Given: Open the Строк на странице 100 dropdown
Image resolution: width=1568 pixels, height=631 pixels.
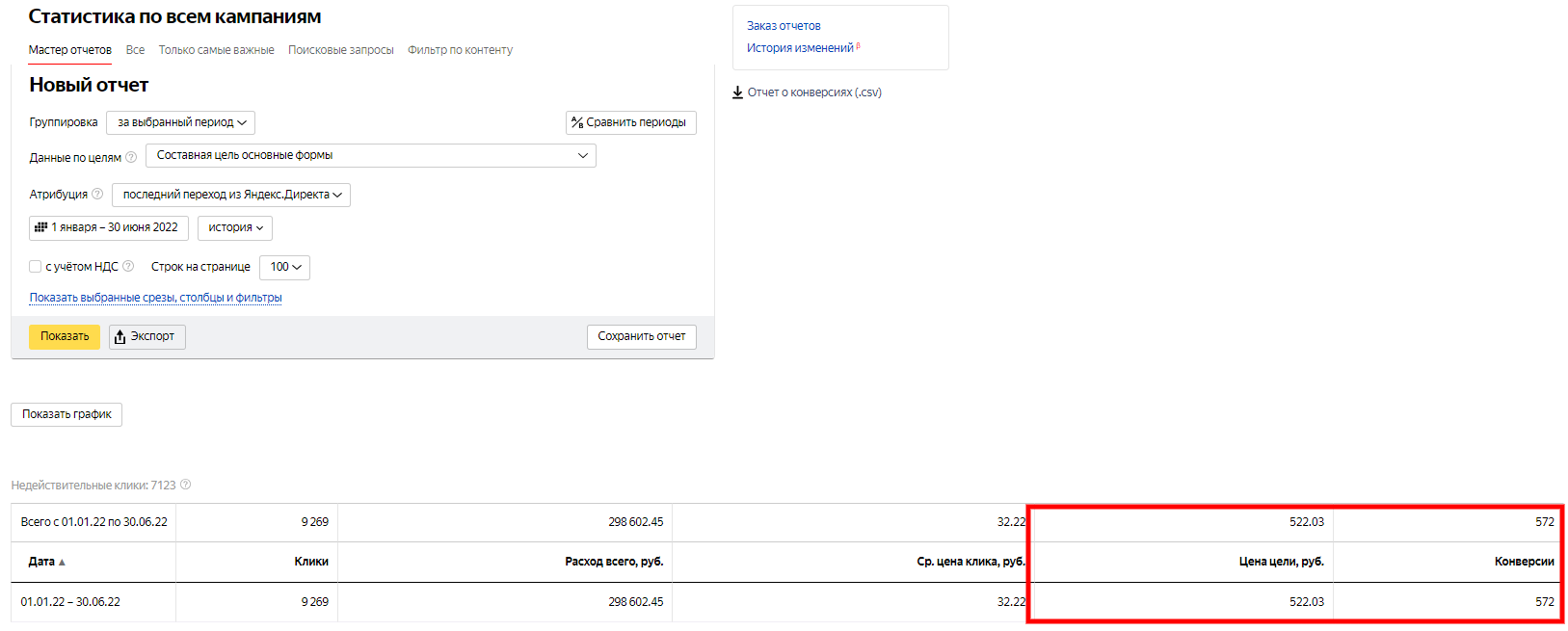Looking at the screenshot, I should coord(284,267).
